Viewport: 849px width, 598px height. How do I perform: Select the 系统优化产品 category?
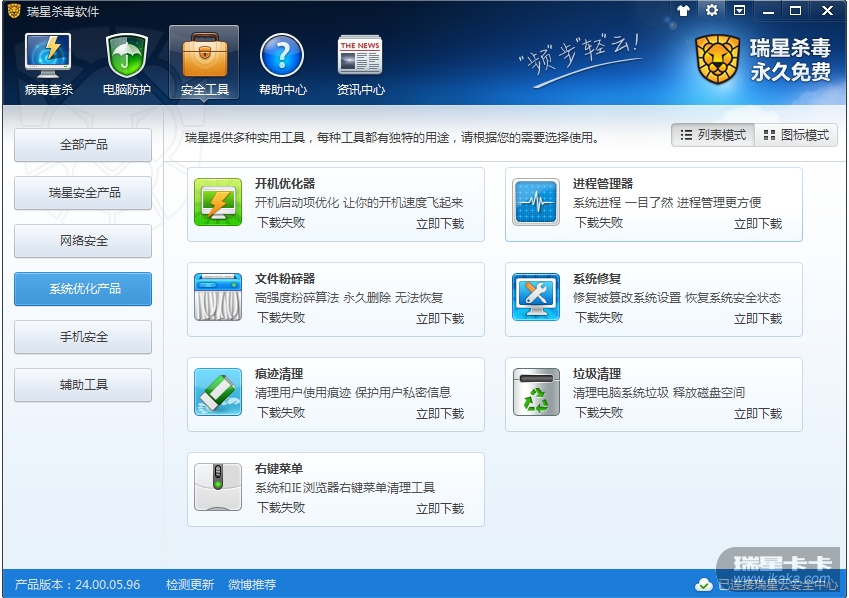click(x=83, y=289)
